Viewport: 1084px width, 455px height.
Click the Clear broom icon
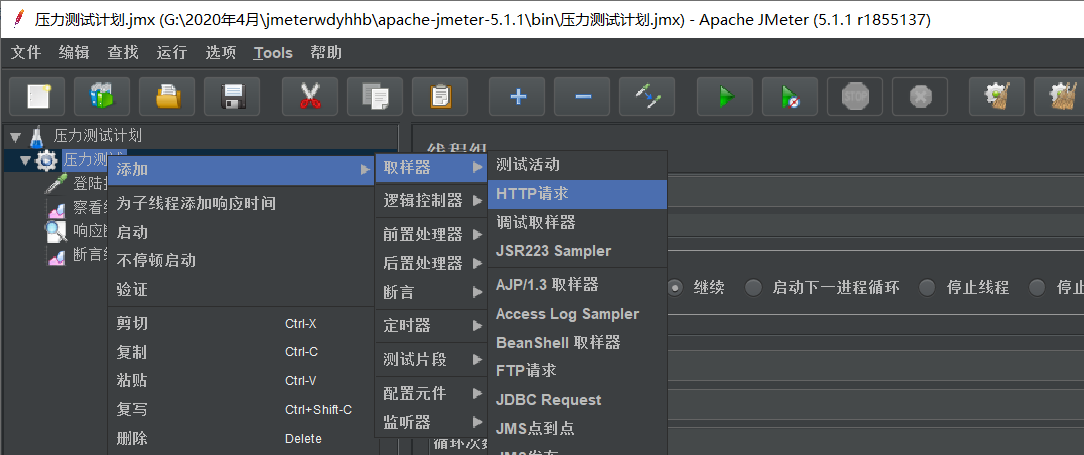[997, 96]
